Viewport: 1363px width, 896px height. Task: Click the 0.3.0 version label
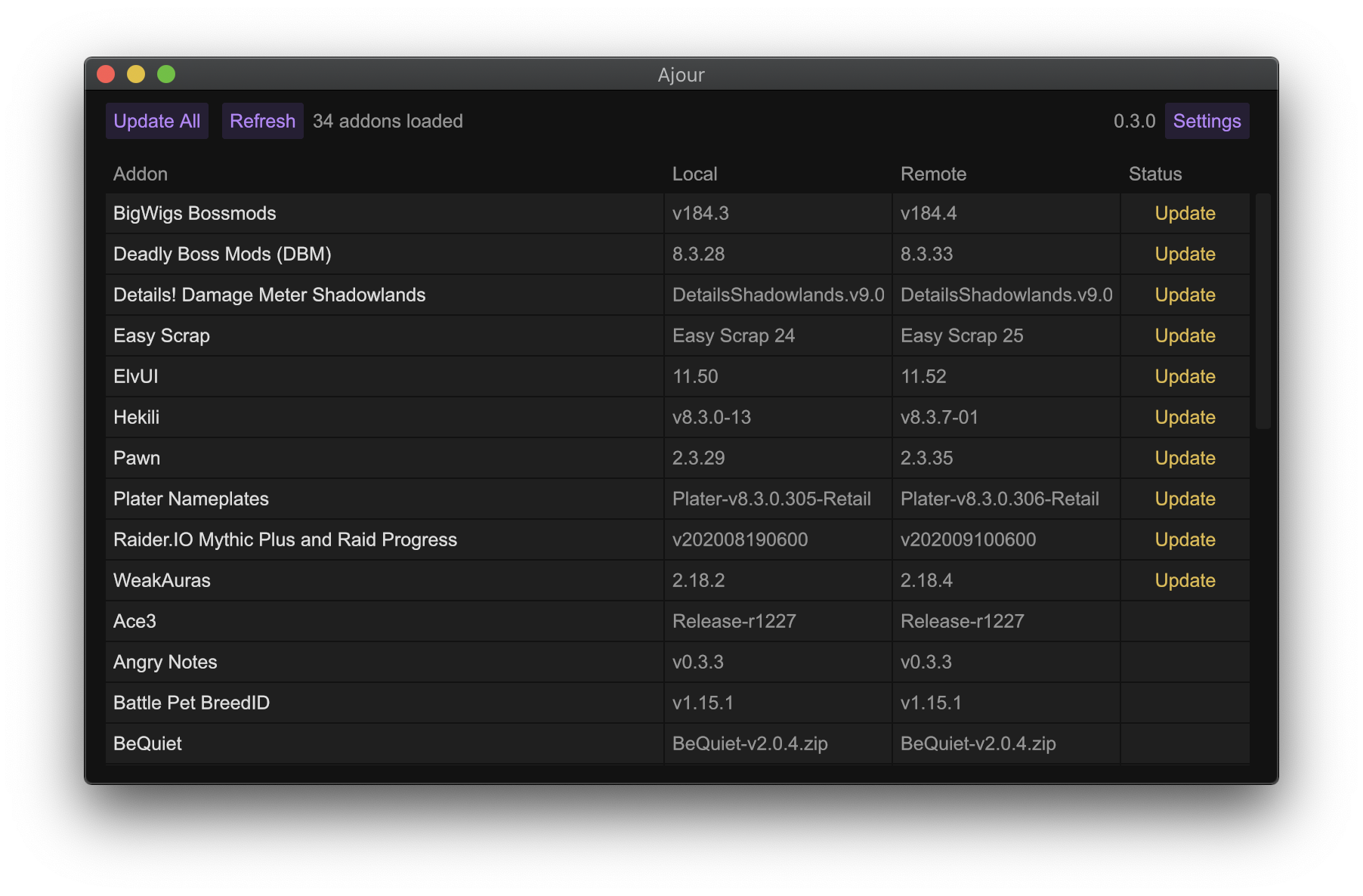point(1135,121)
